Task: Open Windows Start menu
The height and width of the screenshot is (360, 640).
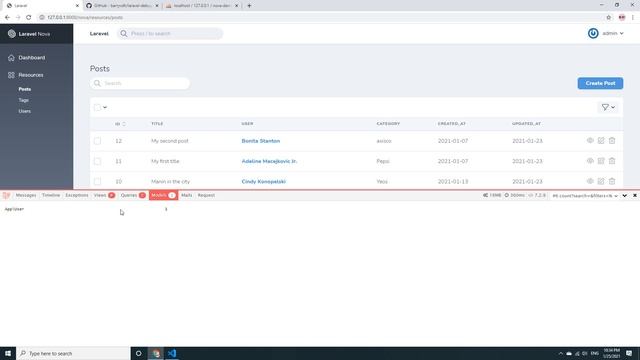Action: (8, 353)
